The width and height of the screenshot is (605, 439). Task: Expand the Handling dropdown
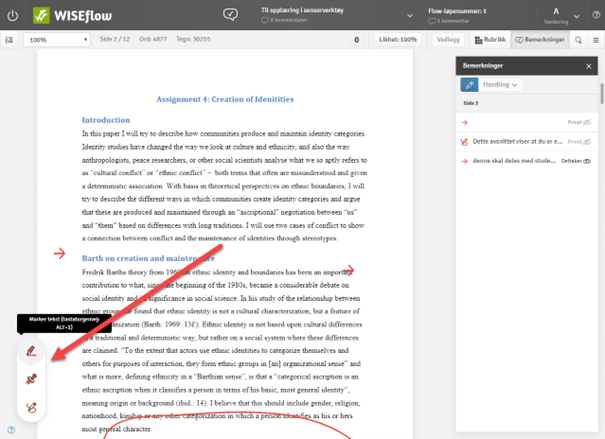tap(500, 85)
